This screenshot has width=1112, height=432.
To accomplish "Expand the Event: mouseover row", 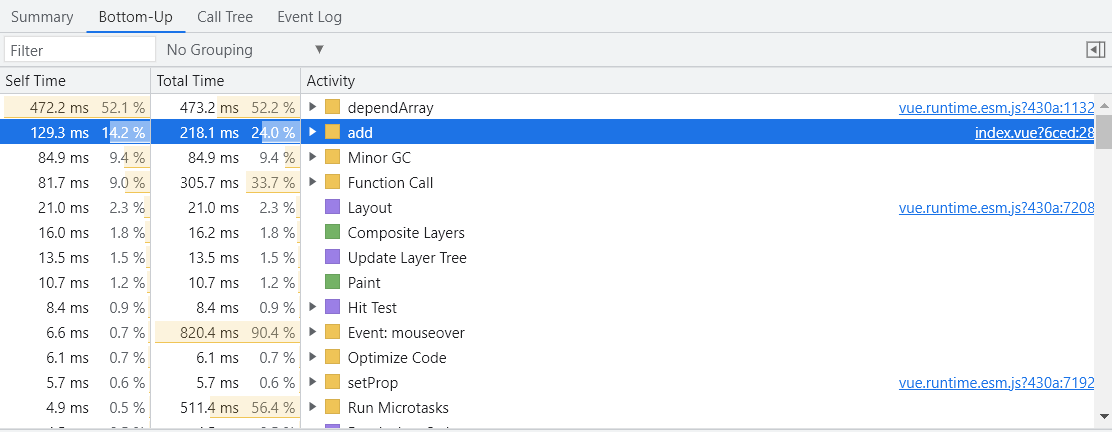I will (313, 333).
